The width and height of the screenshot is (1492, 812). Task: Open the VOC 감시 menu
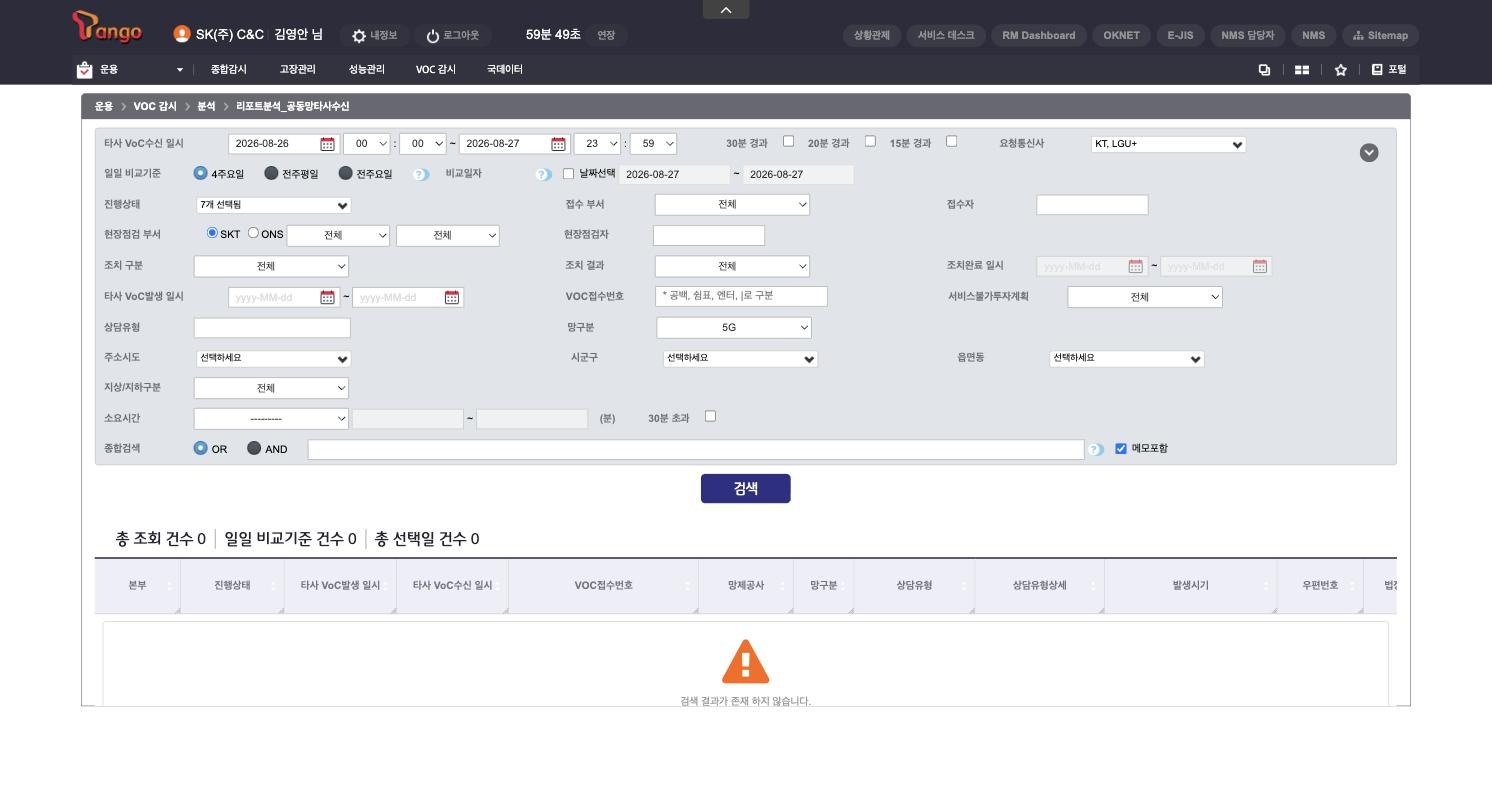[x=436, y=70]
